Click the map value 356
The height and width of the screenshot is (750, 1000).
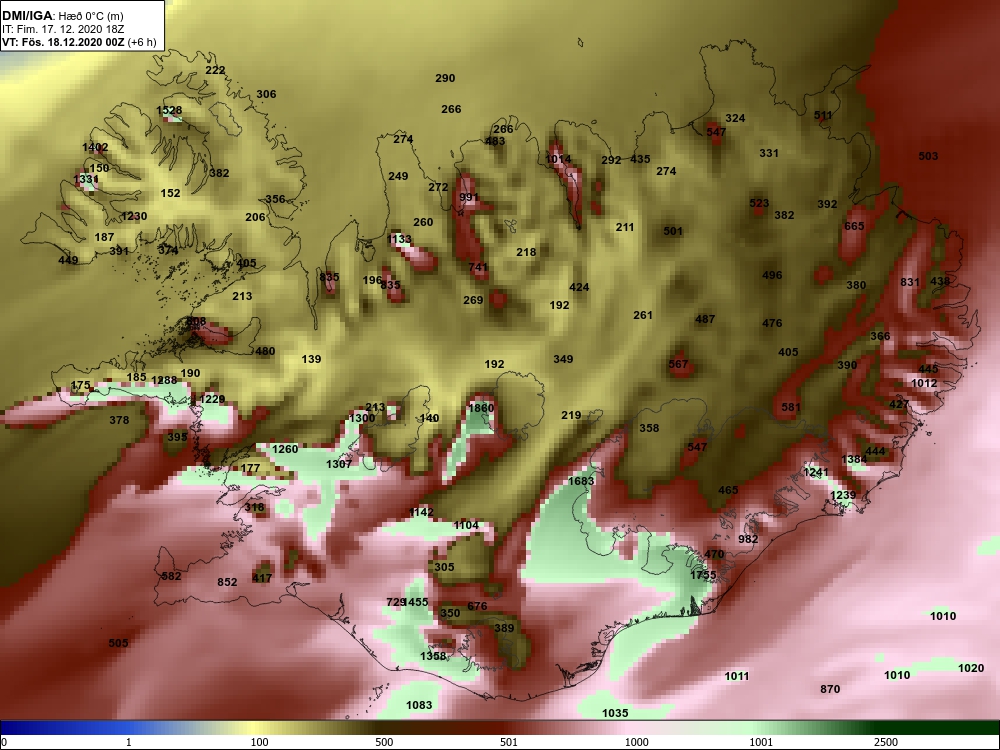coord(275,199)
